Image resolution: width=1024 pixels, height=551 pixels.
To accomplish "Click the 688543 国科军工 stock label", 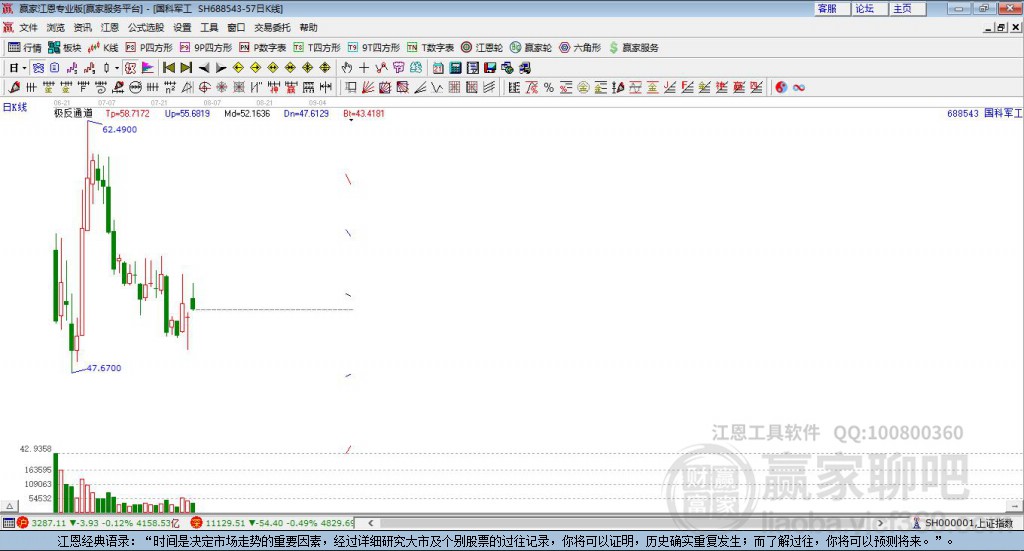I will 984,113.
